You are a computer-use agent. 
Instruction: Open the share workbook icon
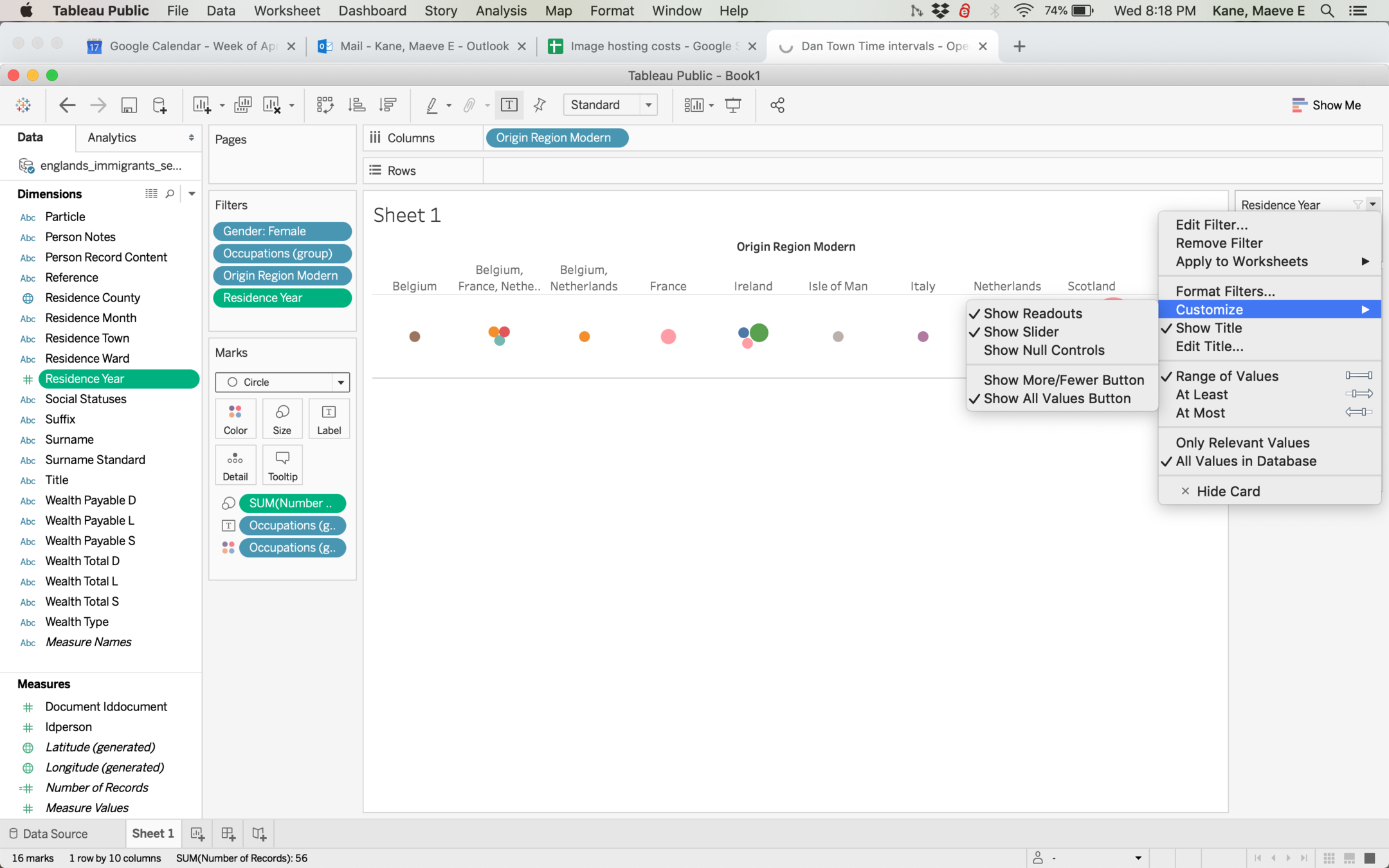pos(777,105)
